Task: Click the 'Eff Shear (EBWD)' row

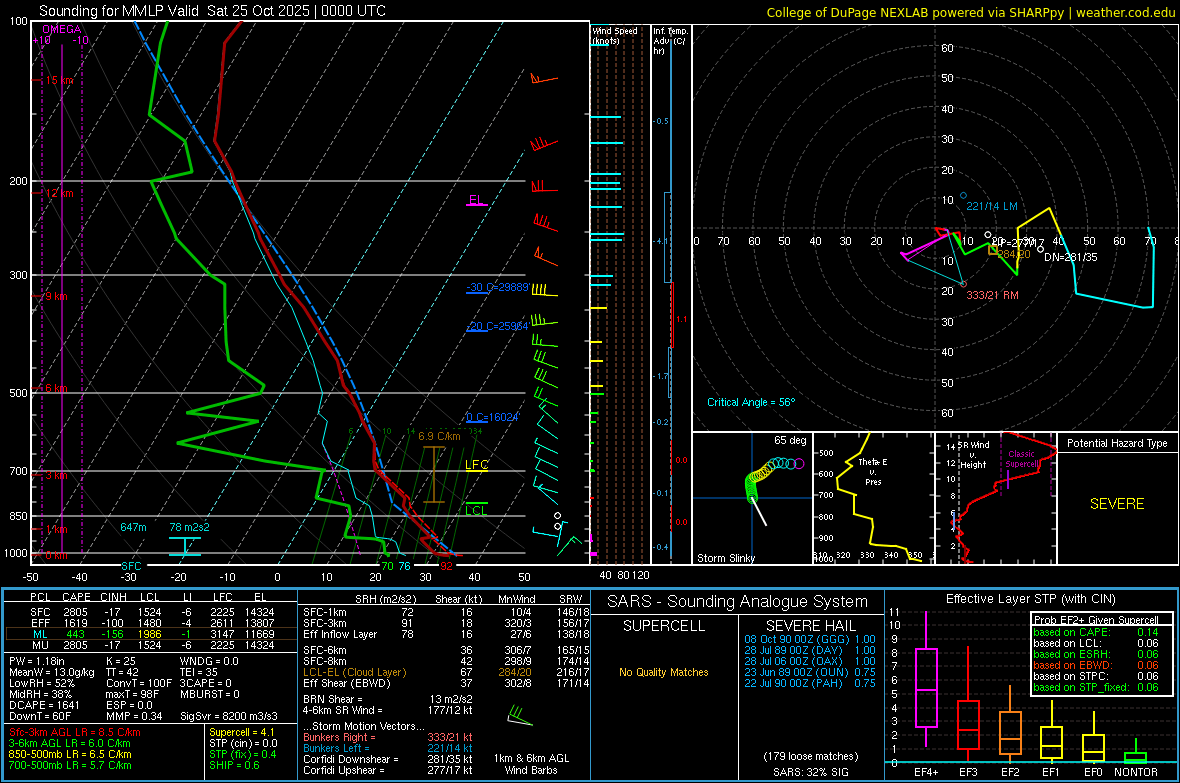Action: 446,683
